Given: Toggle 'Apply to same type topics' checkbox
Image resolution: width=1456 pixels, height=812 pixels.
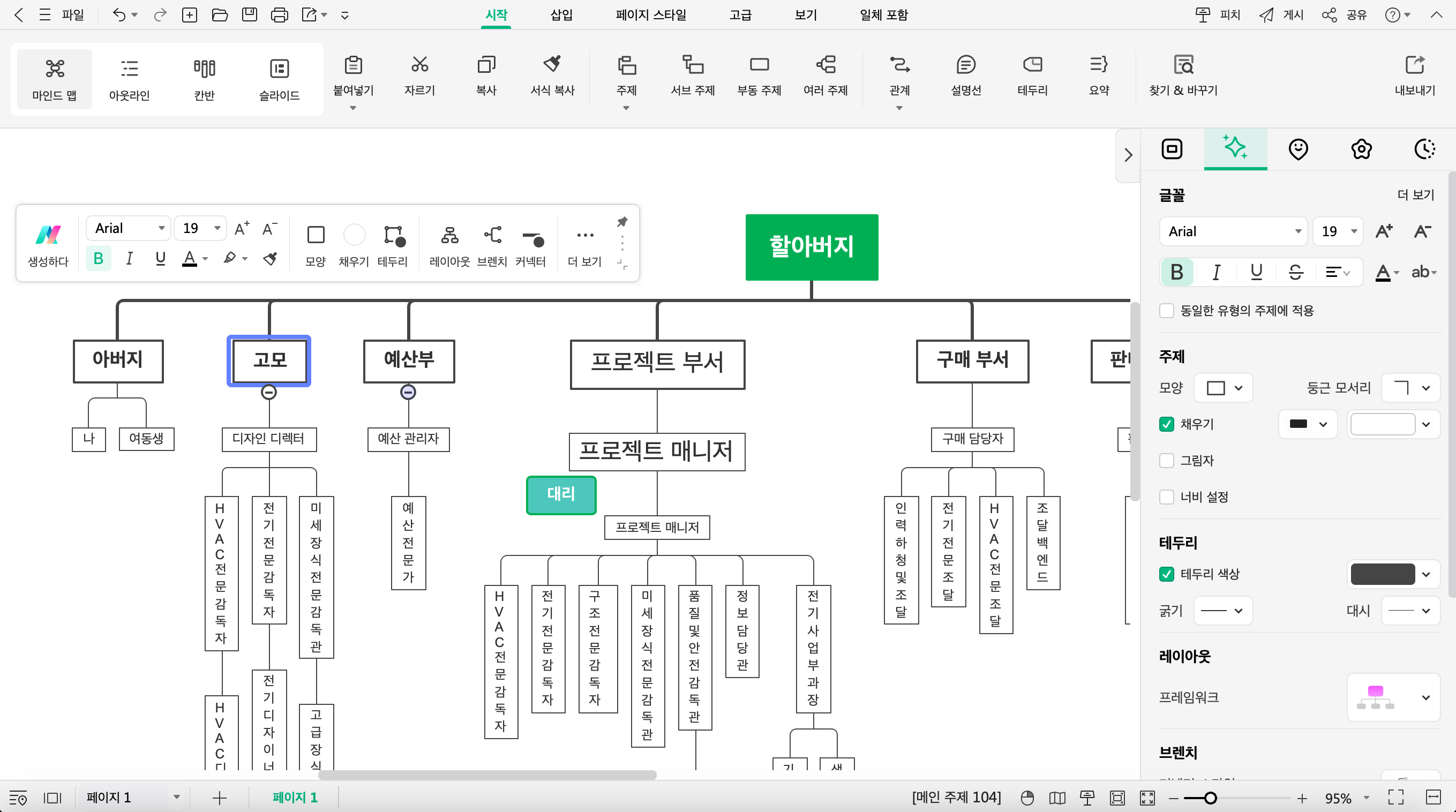Looking at the screenshot, I should point(1167,310).
